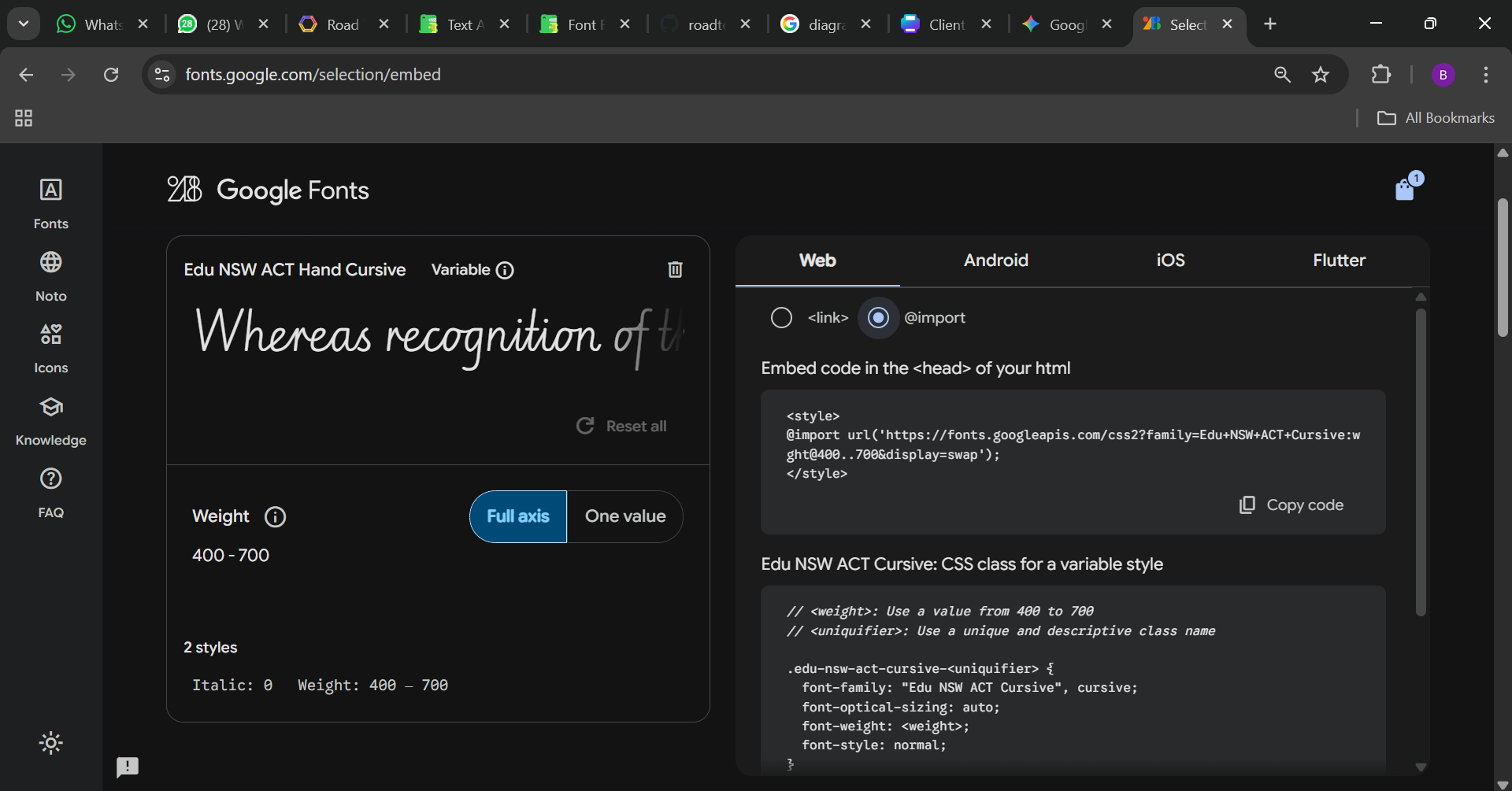Go to Icons section in sidebar

tap(50, 348)
